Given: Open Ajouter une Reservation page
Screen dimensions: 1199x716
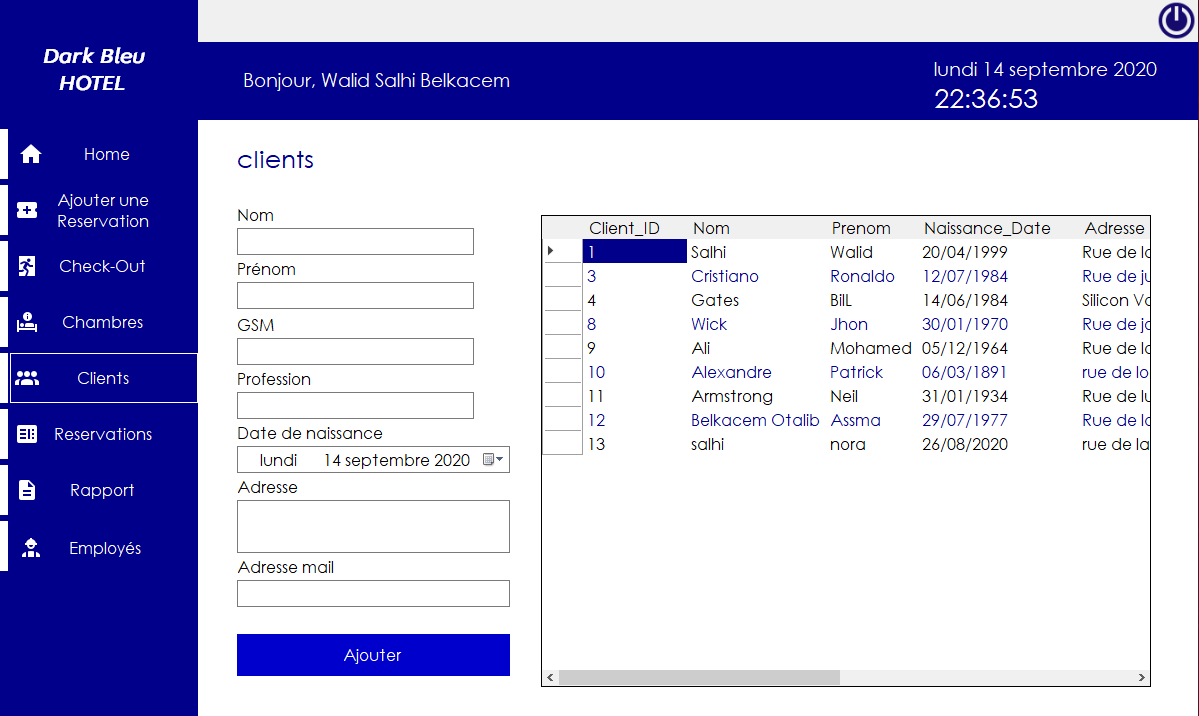Looking at the screenshot, I should (103, 210).
